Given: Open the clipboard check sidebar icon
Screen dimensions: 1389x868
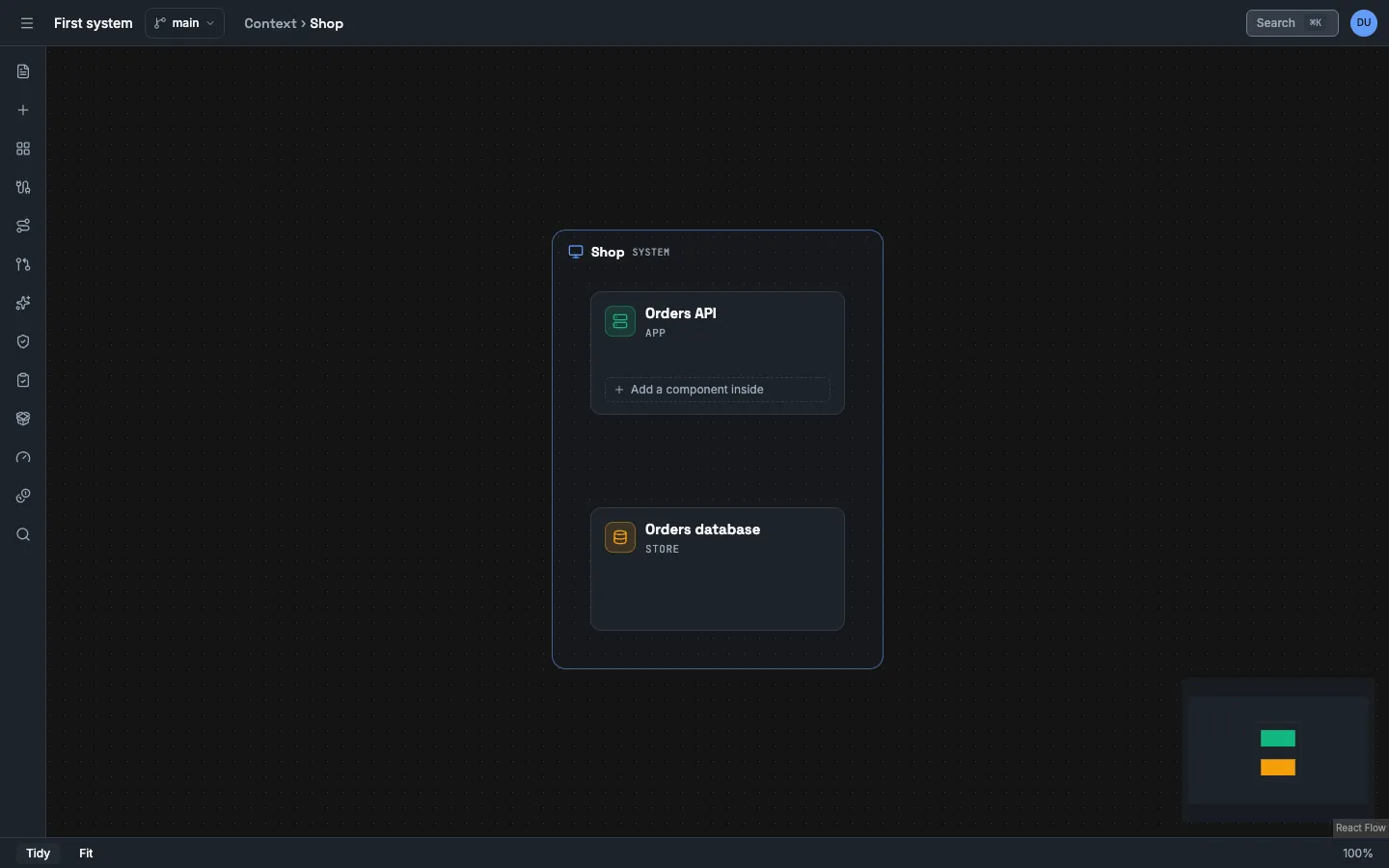Looking at the screenshot, I should (23, 380).
